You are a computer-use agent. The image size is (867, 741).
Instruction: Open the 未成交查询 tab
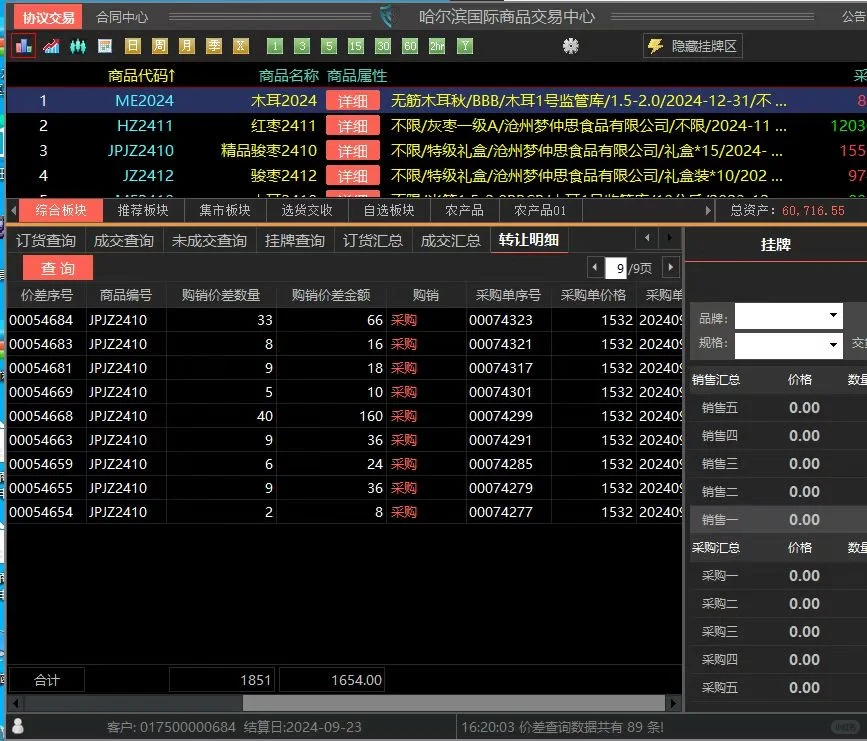[209, 241]
